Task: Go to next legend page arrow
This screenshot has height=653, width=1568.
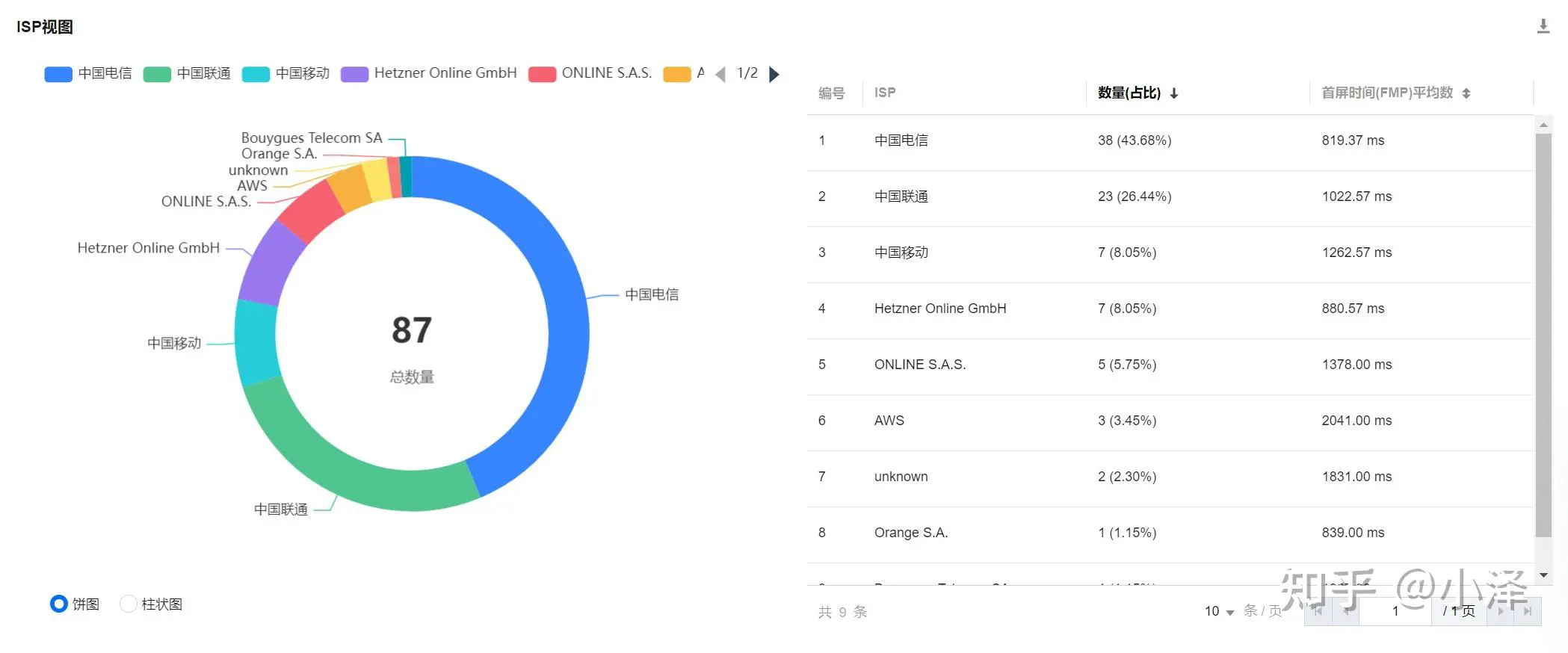Action: point(774,74)
